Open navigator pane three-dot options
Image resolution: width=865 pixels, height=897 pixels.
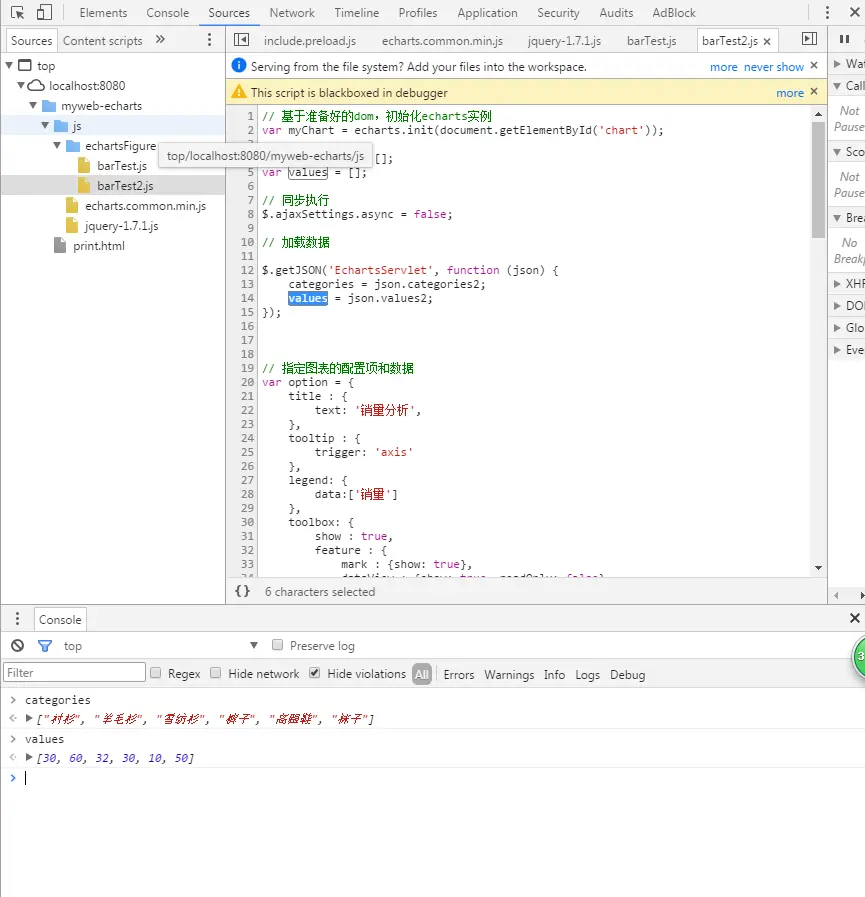(x=209, y=39)
